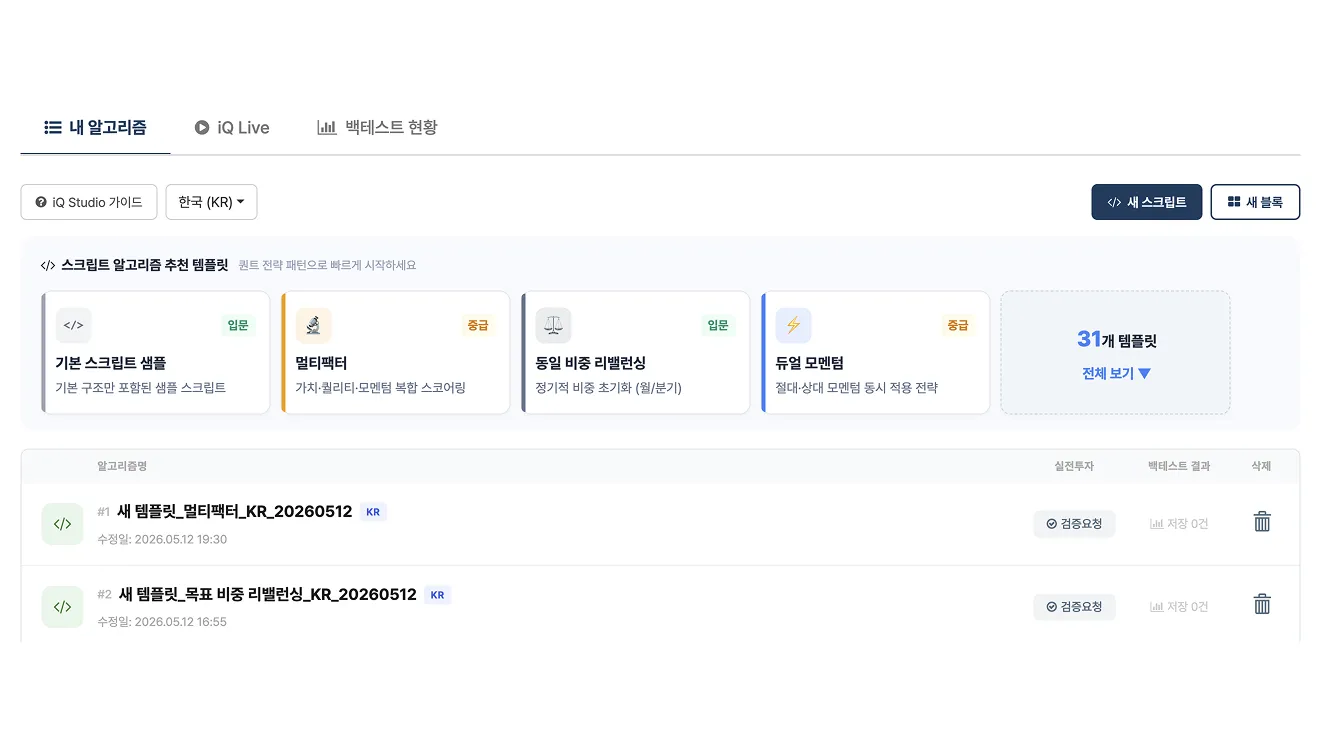This screenshot has height=751, width=1321.
Task: Click the KR badge on algorithm #2
Action: pyautogui.click(x=437, y=595)
